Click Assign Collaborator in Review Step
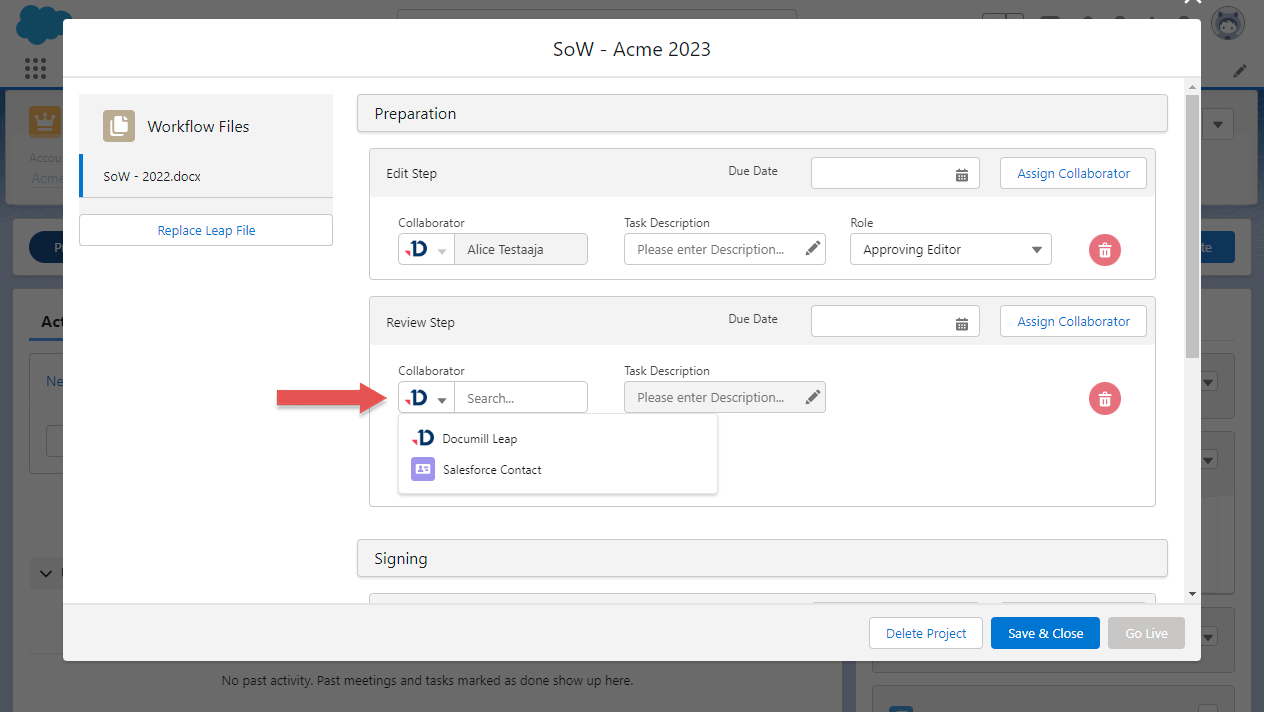This screenshot has width=1264, height=712. (x=1073, y=321)
